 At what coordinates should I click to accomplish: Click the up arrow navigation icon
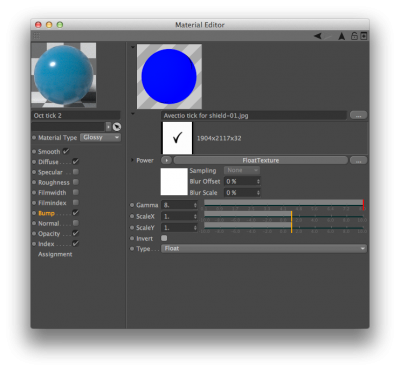point(342,36)
